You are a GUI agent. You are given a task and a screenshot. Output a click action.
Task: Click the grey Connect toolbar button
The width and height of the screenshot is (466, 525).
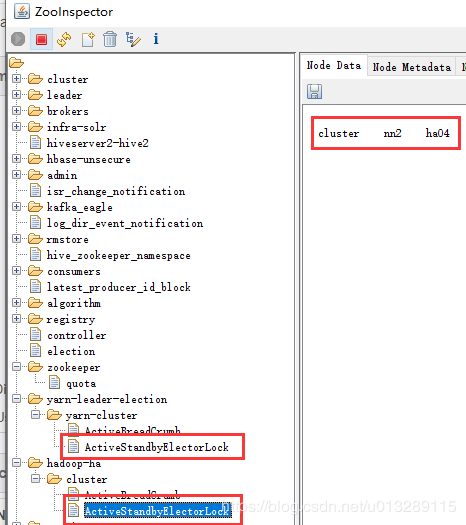(x=18, y=39)
